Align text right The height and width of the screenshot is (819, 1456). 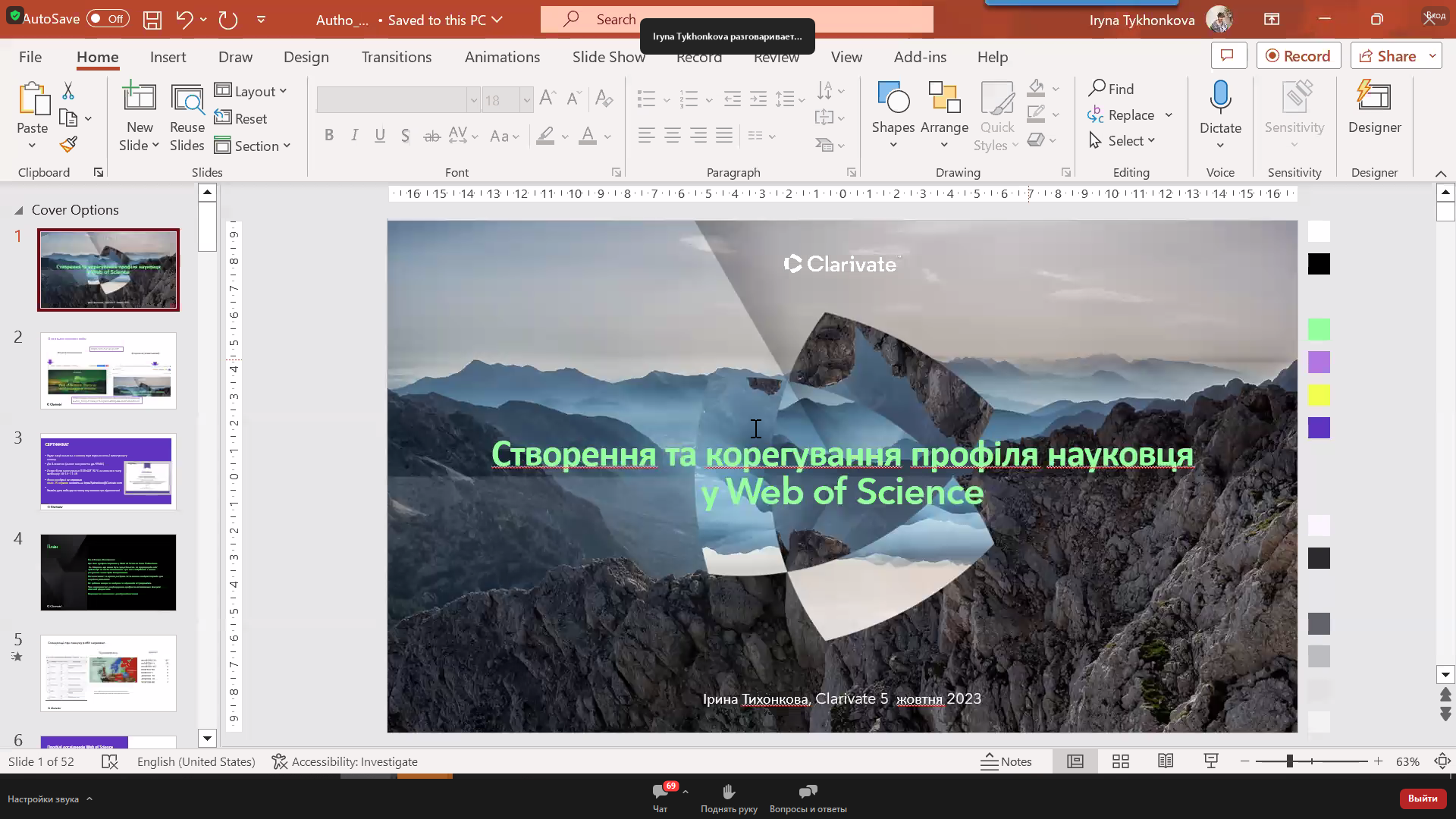coord(698,136)
